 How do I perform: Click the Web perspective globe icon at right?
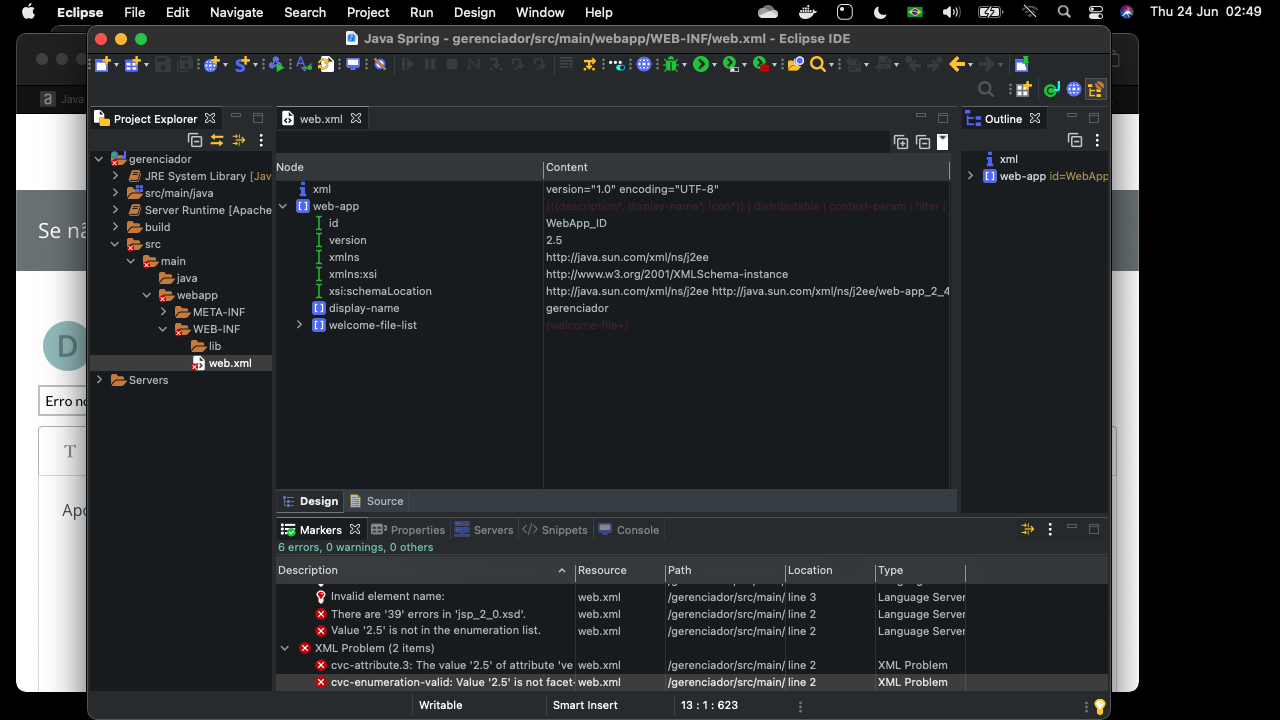coord(1074,89)
